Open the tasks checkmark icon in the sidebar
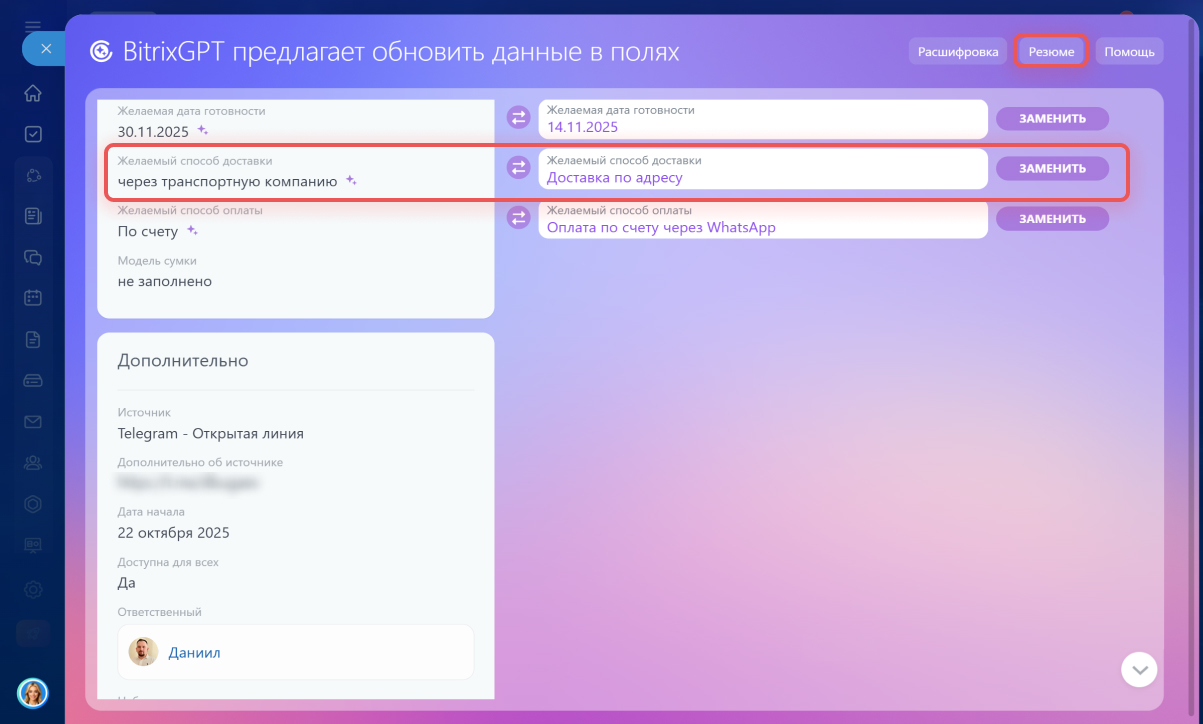Image resolution: width=1203 pixels, height=724 pixels. [x=33, y=134]
